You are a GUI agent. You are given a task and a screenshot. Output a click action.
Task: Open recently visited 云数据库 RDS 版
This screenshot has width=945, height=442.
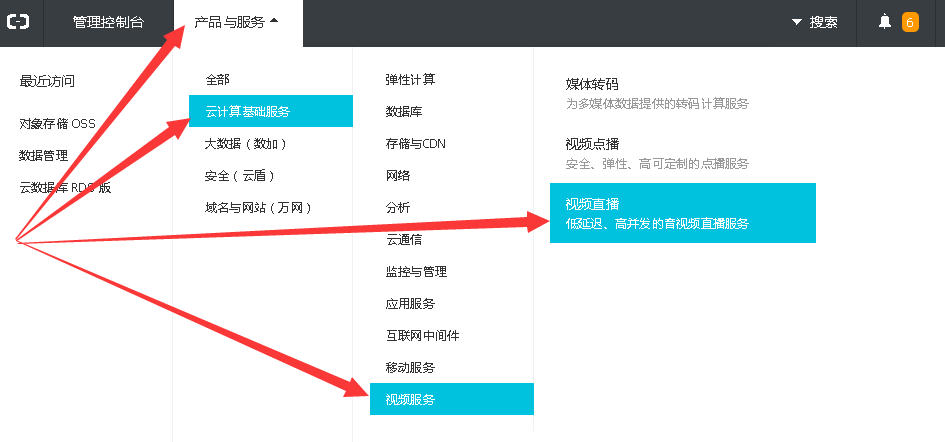[65, 188]
